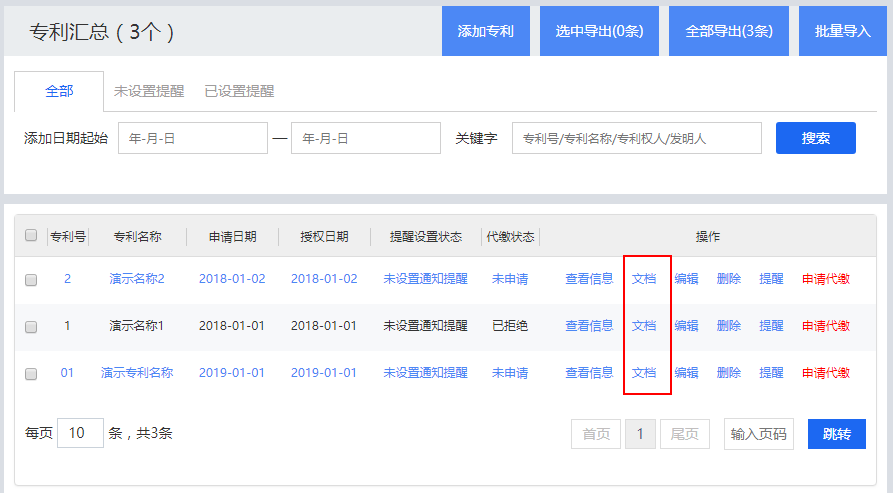Click patent name 演示名称1
The width and height of the screenshot is (893, 493).
click(137, 326)
